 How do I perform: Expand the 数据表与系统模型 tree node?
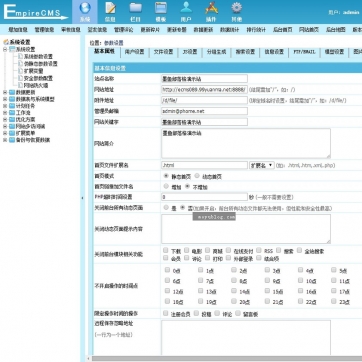pos(5,99)
